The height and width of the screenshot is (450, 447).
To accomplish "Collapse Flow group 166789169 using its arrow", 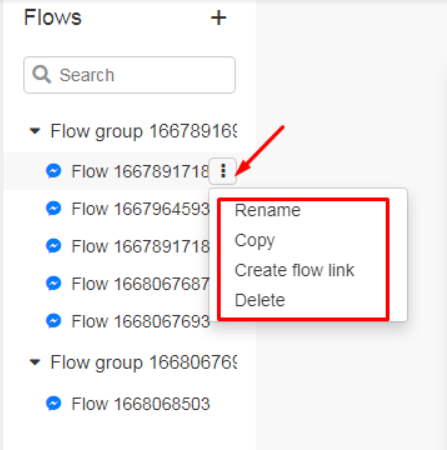I will point(35,131).
